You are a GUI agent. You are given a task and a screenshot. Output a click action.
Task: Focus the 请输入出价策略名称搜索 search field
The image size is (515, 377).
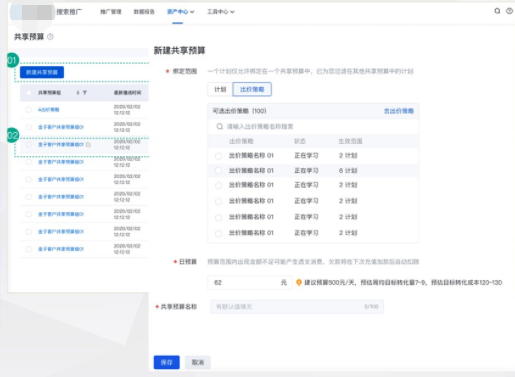[x=313, y=126]
